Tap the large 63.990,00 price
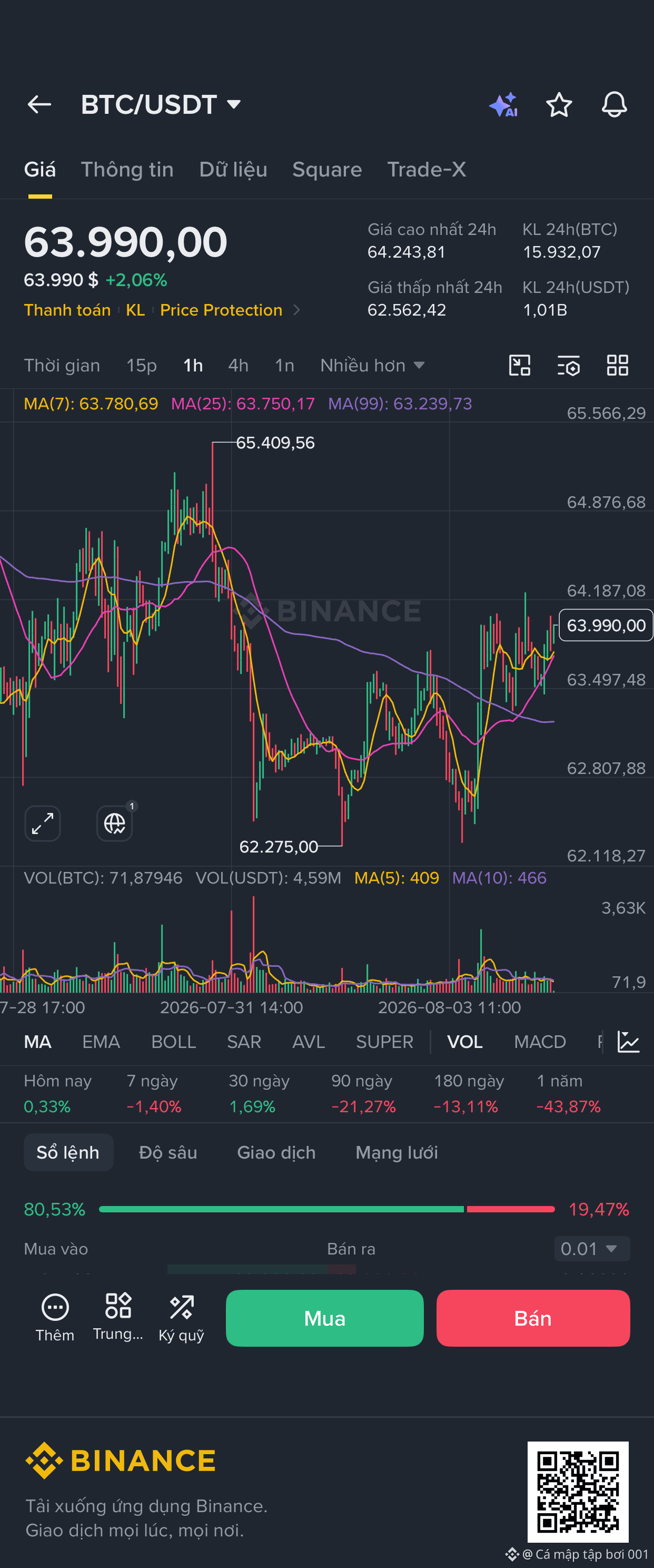The height and width of the screenshot is (1568, 654). (x=125, y=242)
